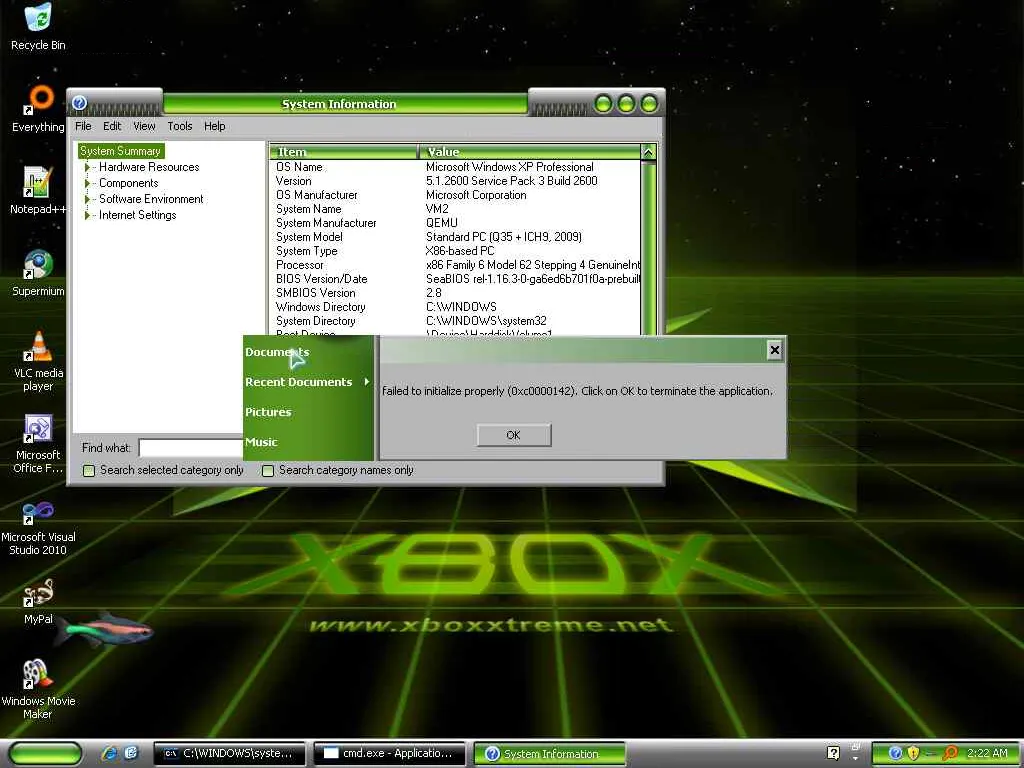Expand Components tree node
The height and width of the screenshot is (768, 1024).
click(87, 184)
